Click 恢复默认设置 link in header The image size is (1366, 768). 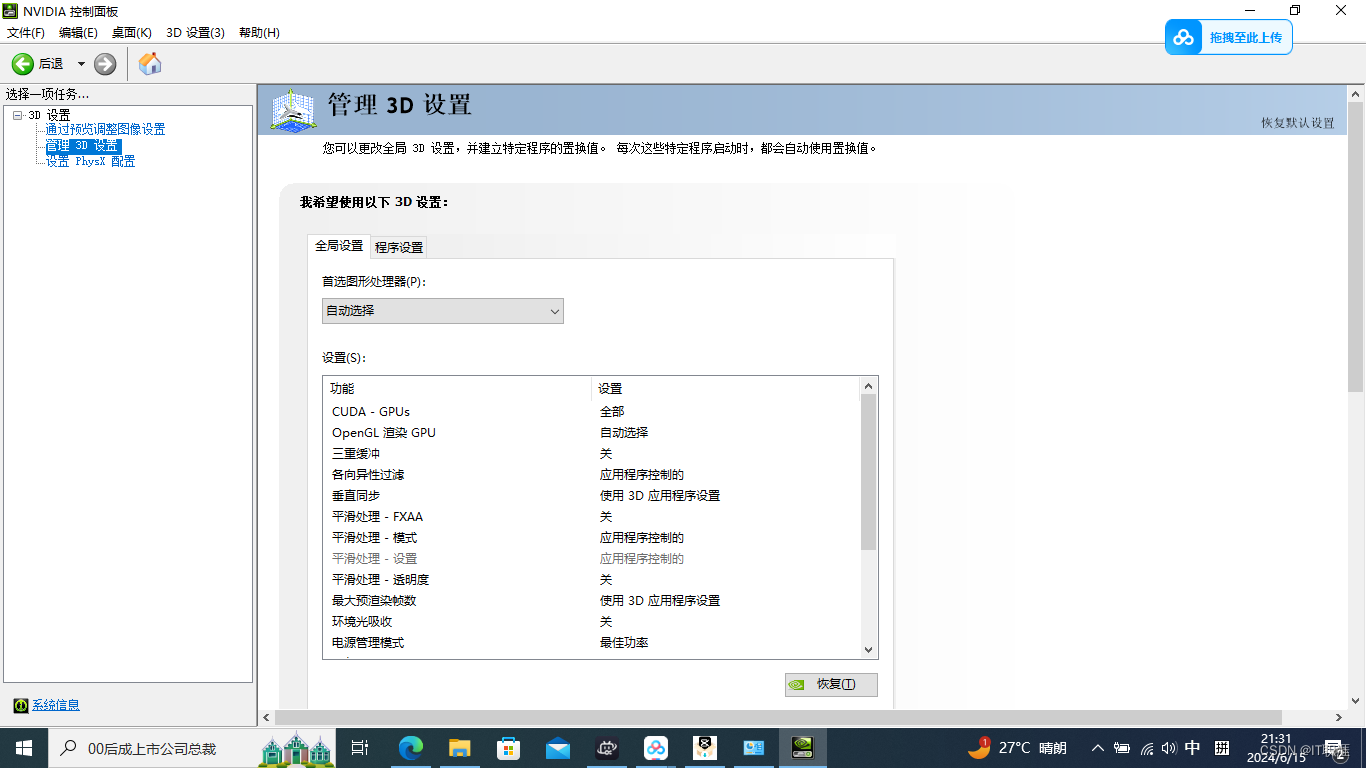[1297, 123]
